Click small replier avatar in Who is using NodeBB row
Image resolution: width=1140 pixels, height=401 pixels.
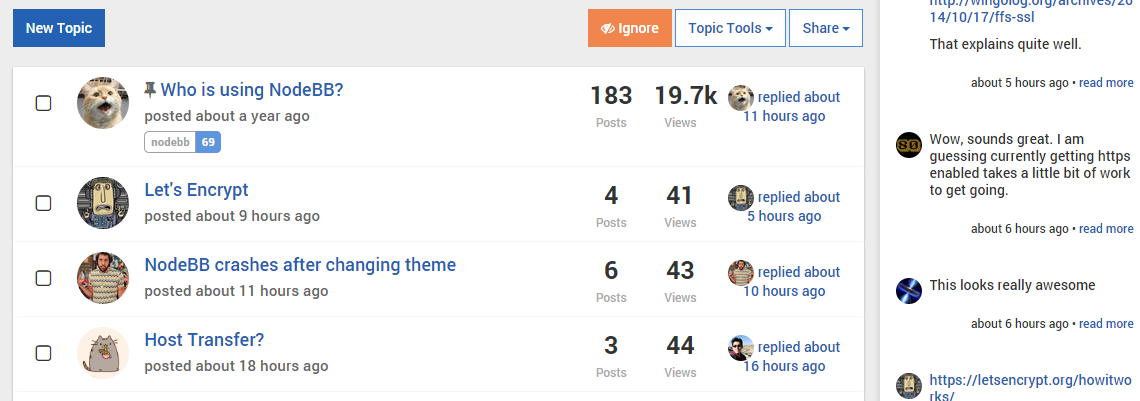(x=740, y=97)
